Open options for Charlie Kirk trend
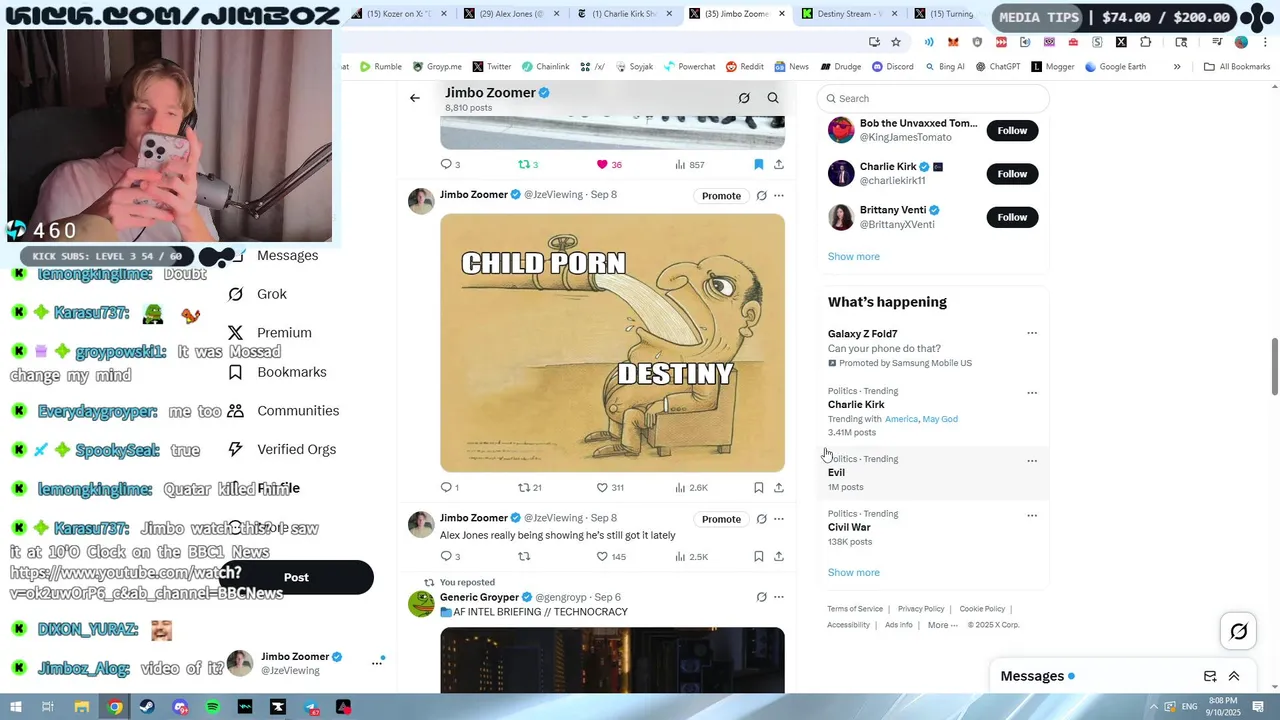The height and width of the screenshot is (720, 1280). coord(1032,393)
